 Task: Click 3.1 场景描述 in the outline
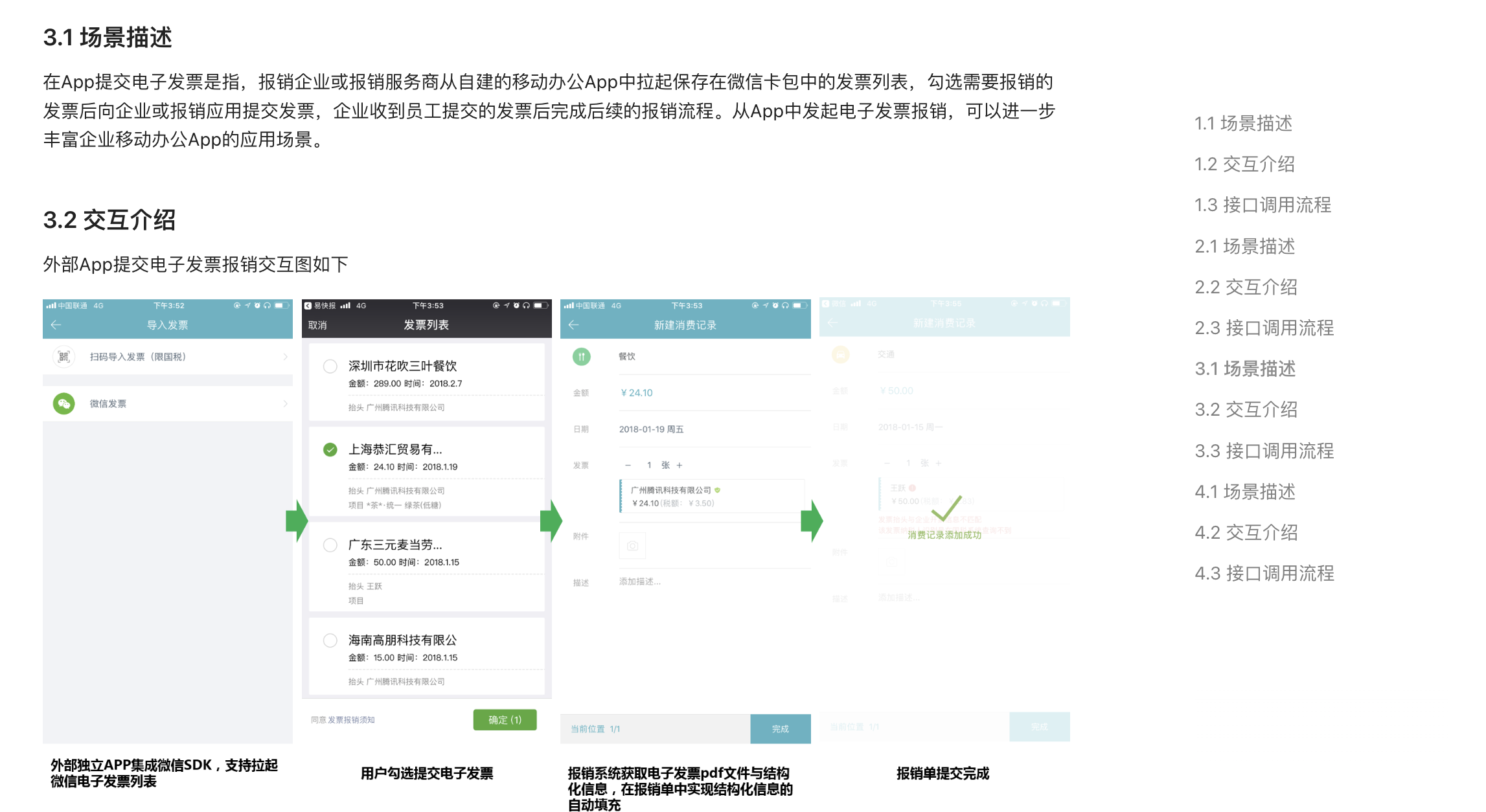tap(1245, 368)
